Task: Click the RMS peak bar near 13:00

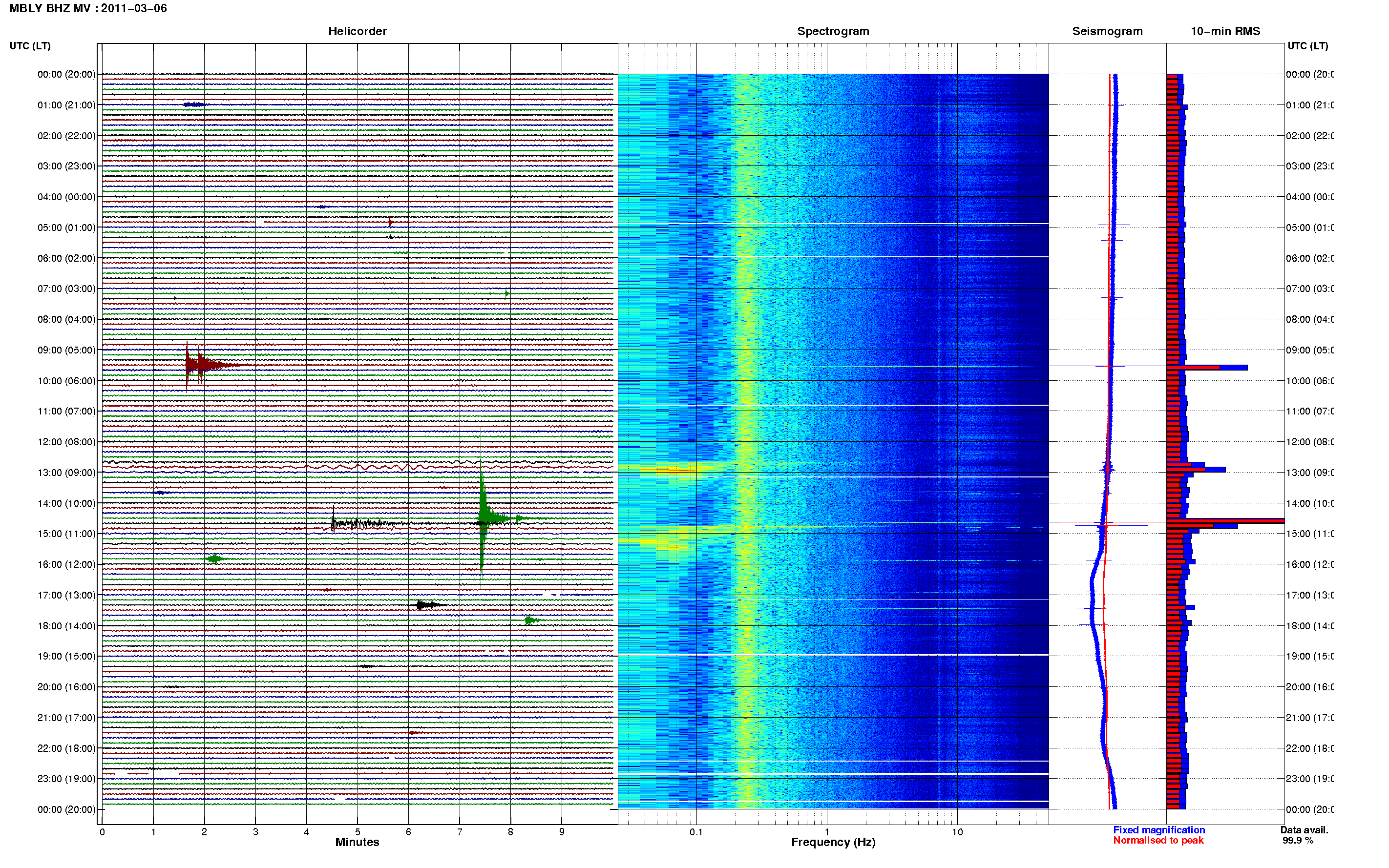Action: (x=1196, y=470)
